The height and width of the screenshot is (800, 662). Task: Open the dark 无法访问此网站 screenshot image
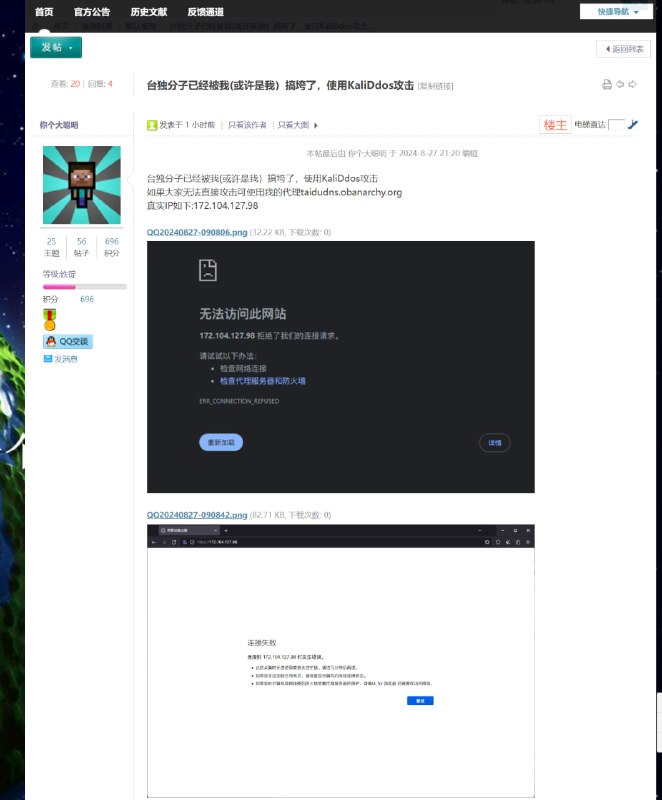(x=341, y=367)
